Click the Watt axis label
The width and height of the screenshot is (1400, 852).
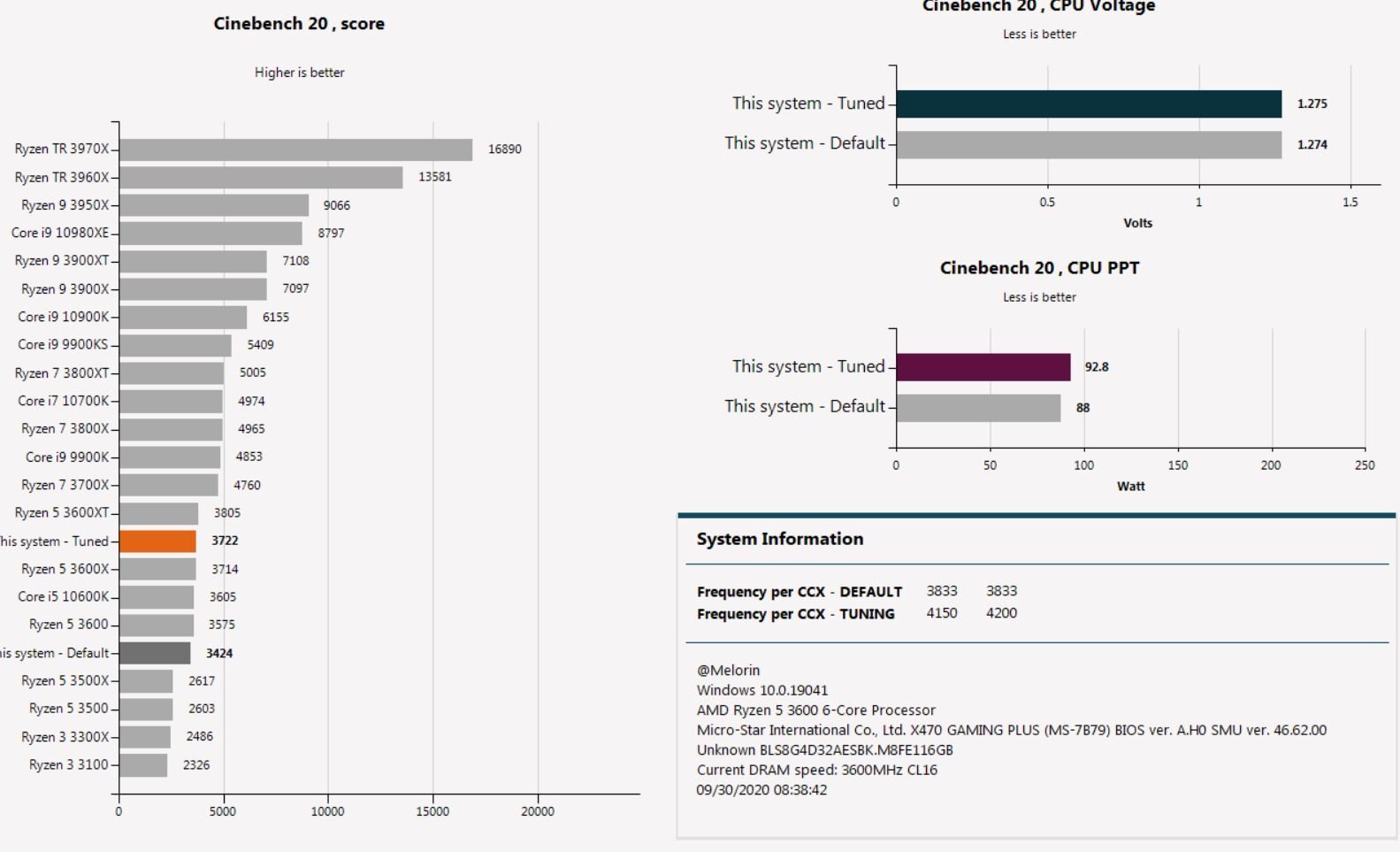1131,487
